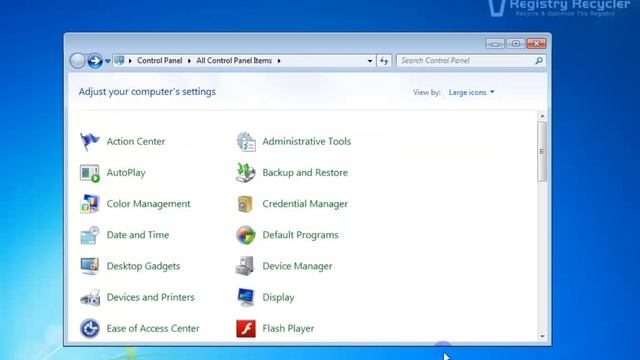Viewport: 640px width, 360px height.
Task: Click the Device Manager icon
Action: pos(245,266)
